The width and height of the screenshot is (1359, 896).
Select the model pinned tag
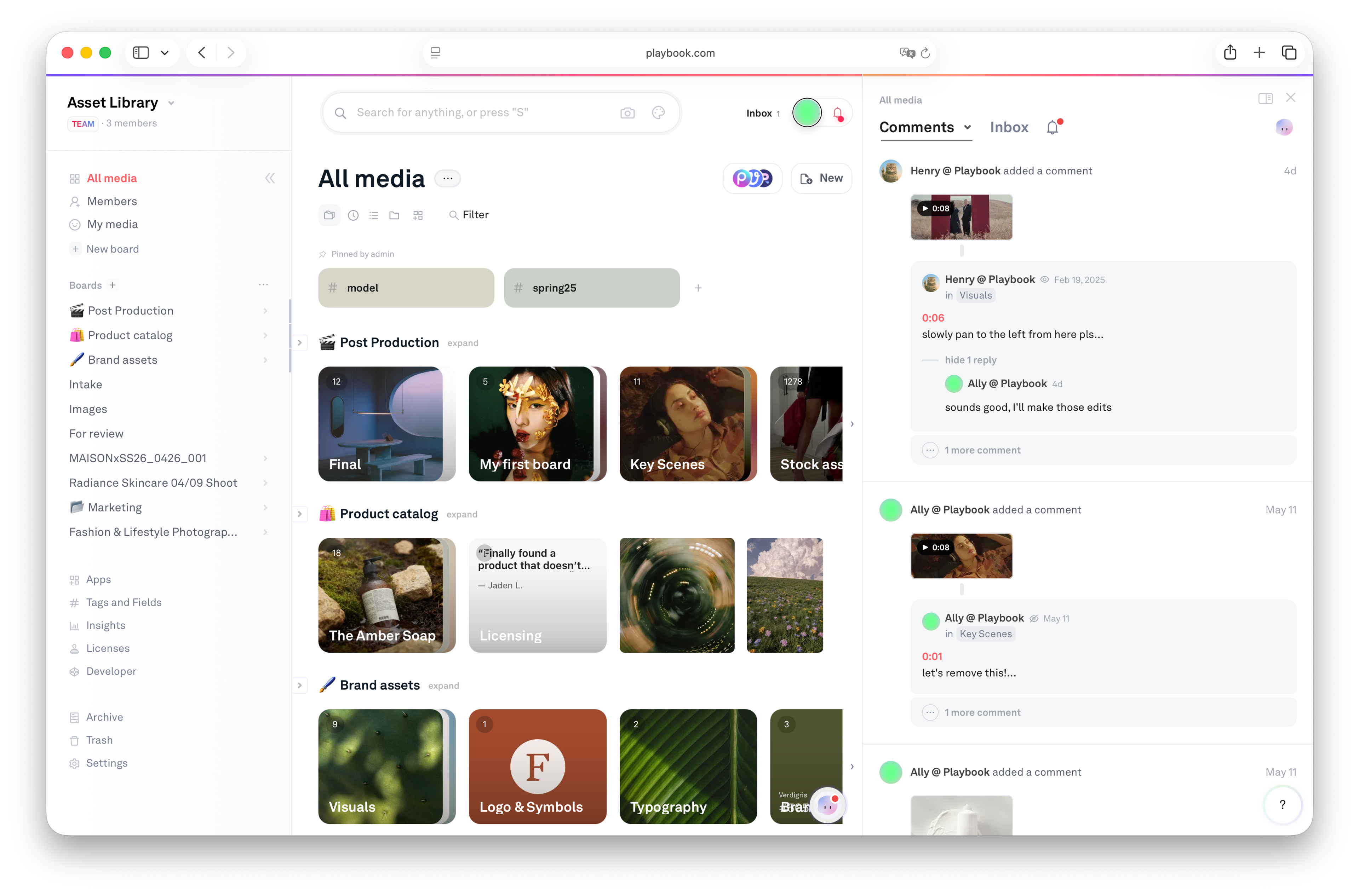[x=406, y=288]
